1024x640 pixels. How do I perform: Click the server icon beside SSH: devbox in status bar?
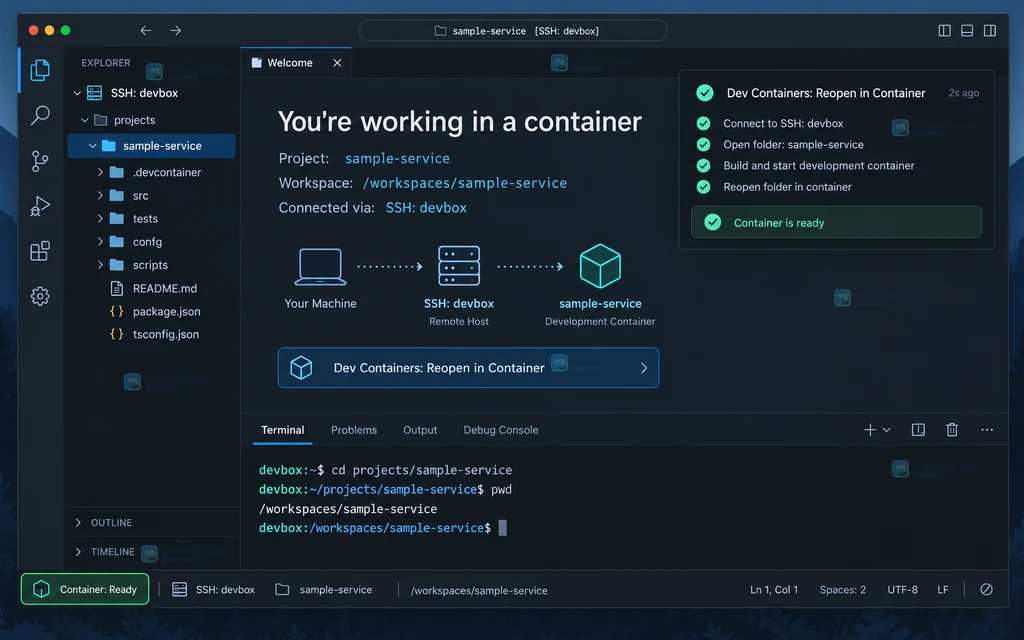180,590
